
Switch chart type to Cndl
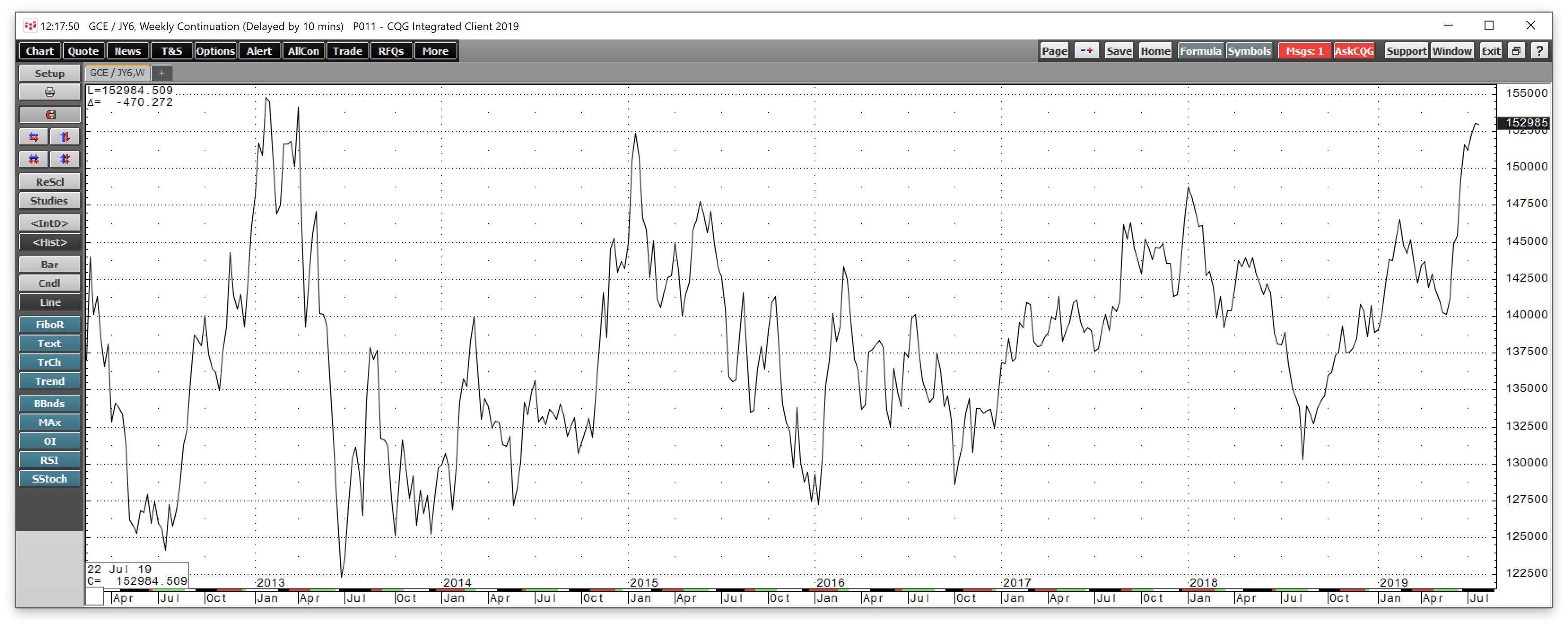click(49, 283)
